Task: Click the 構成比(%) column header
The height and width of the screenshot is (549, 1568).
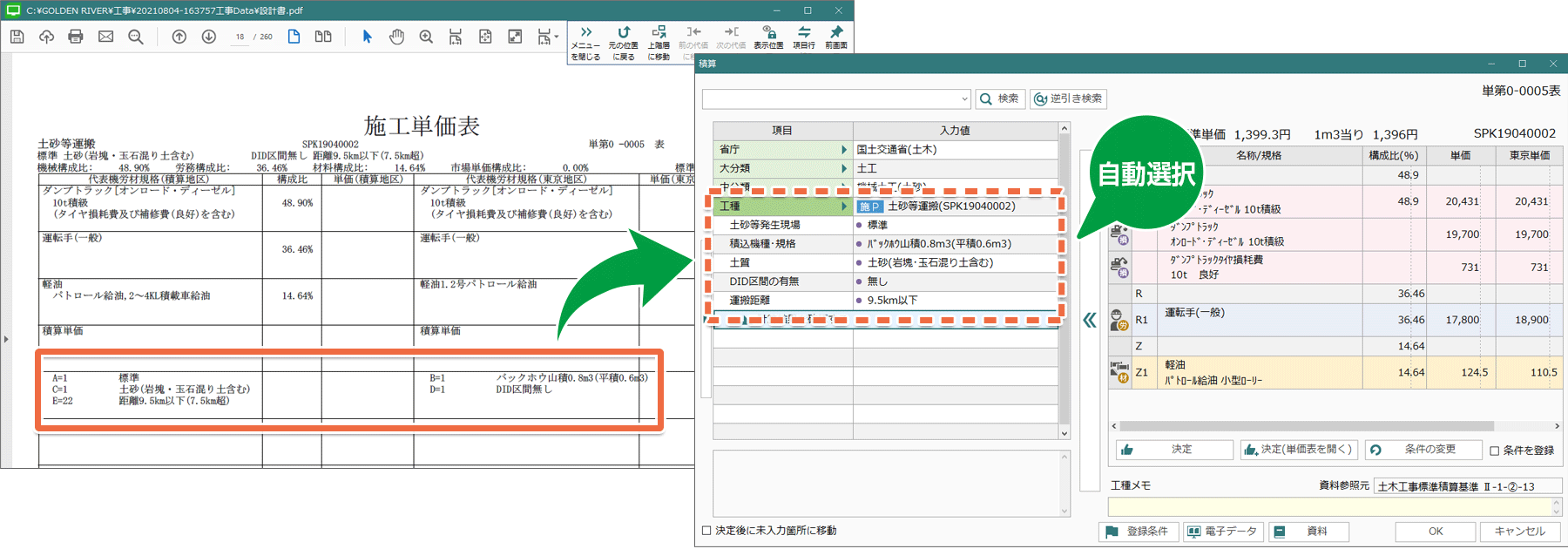Action: point(1393,155)
